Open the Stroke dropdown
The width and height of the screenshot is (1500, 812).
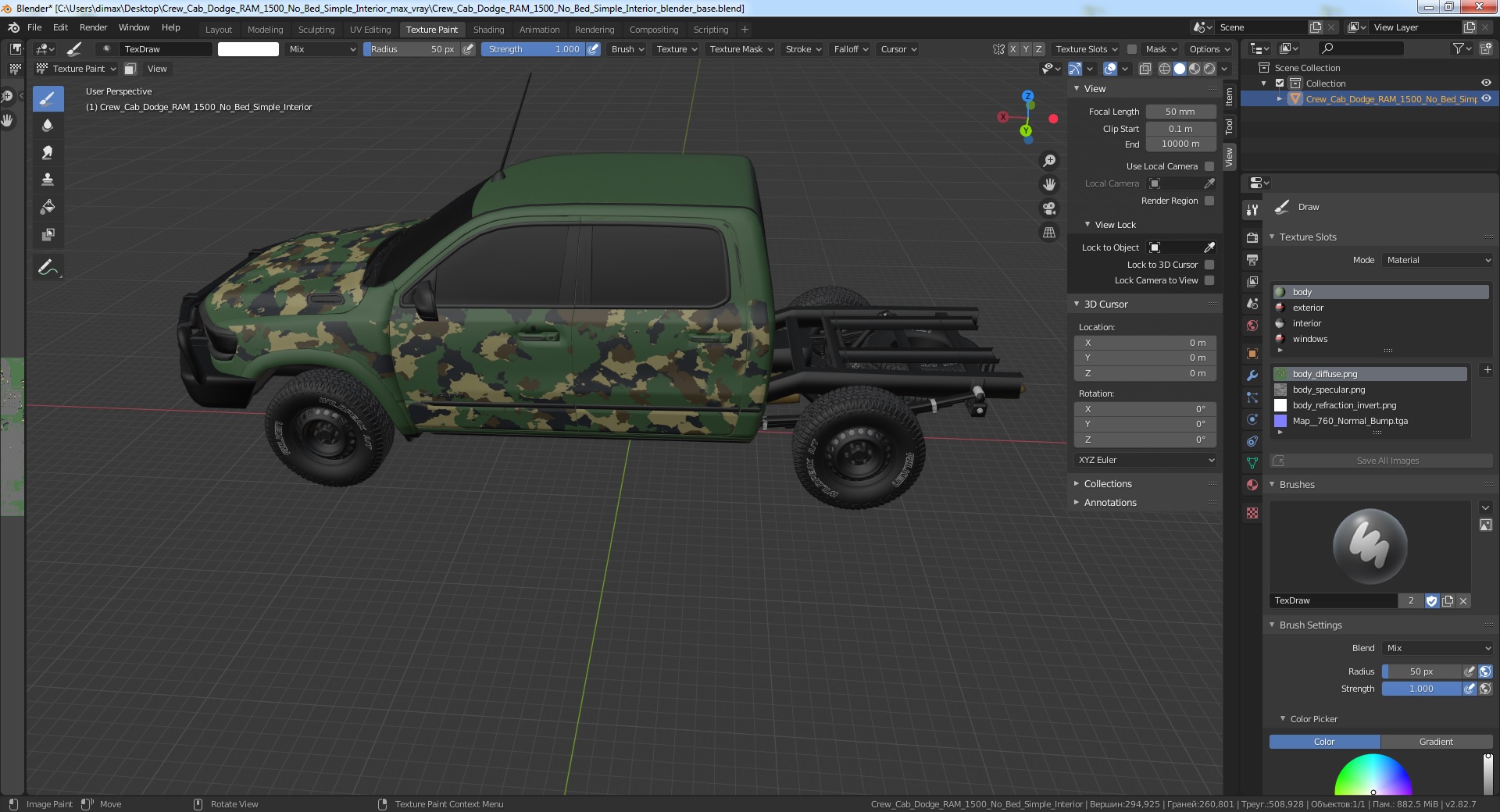tap(803, 49)
